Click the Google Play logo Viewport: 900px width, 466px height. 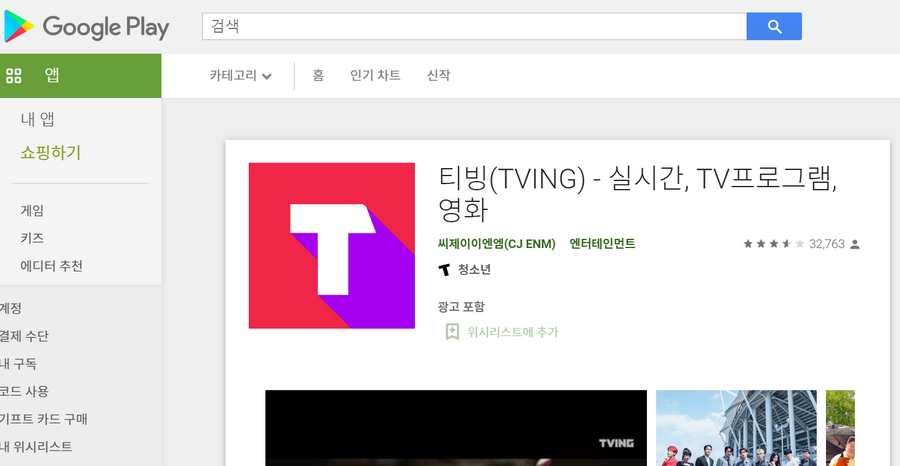coord(87,26)
